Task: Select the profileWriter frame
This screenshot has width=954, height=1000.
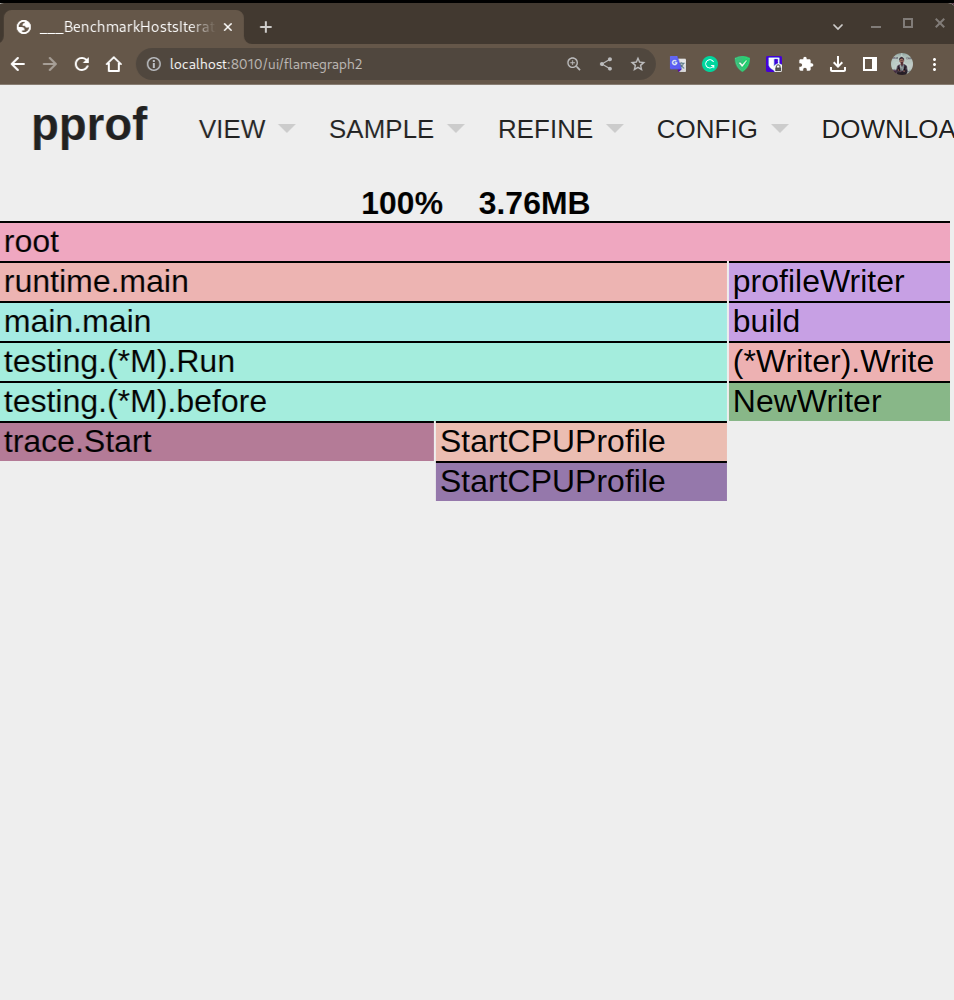Action: click(840, 282)
